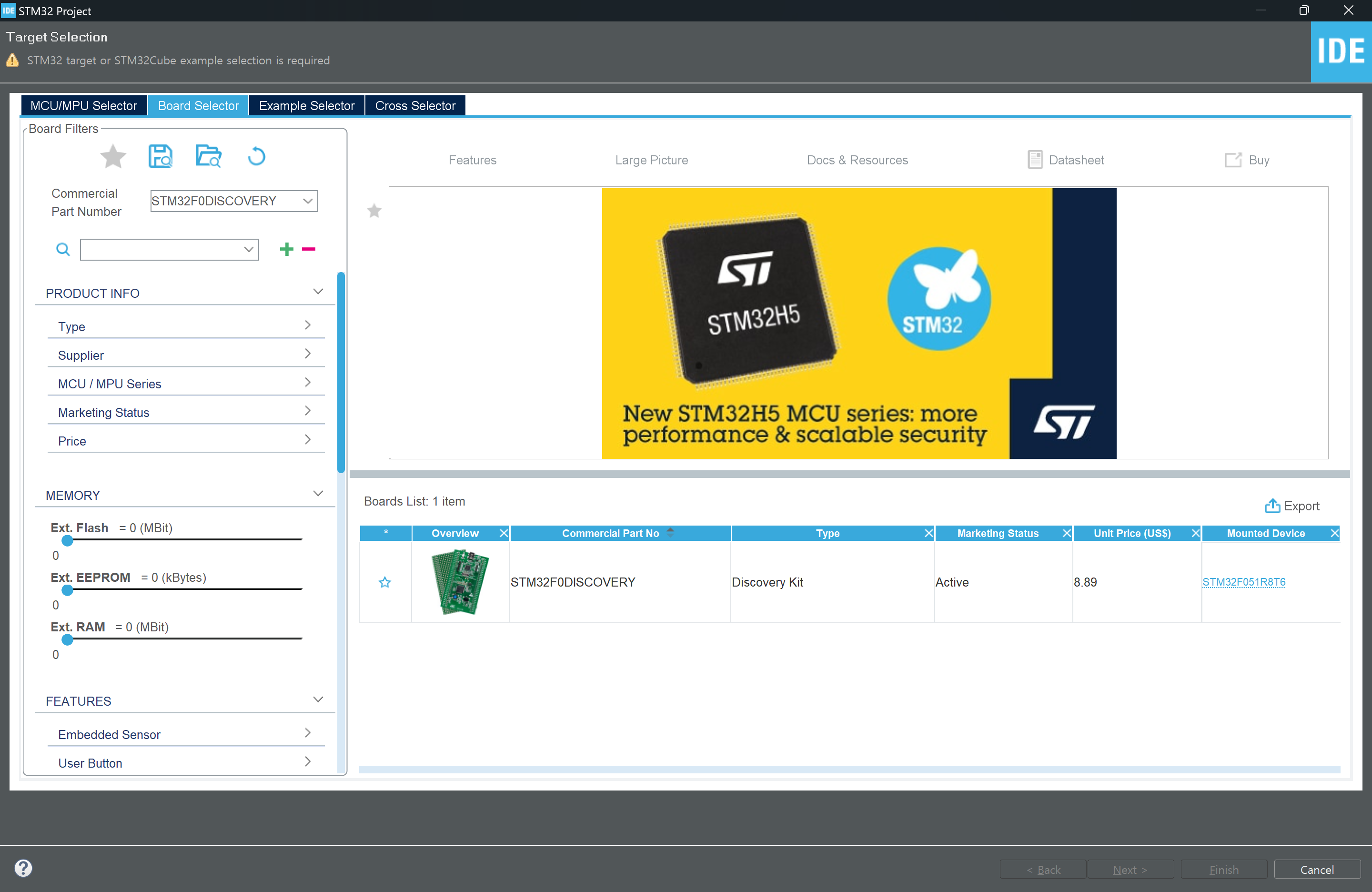Click the STM32H5 advertisement banner
This screenshot has width=1372, height=892.
[x=859, y=323]
